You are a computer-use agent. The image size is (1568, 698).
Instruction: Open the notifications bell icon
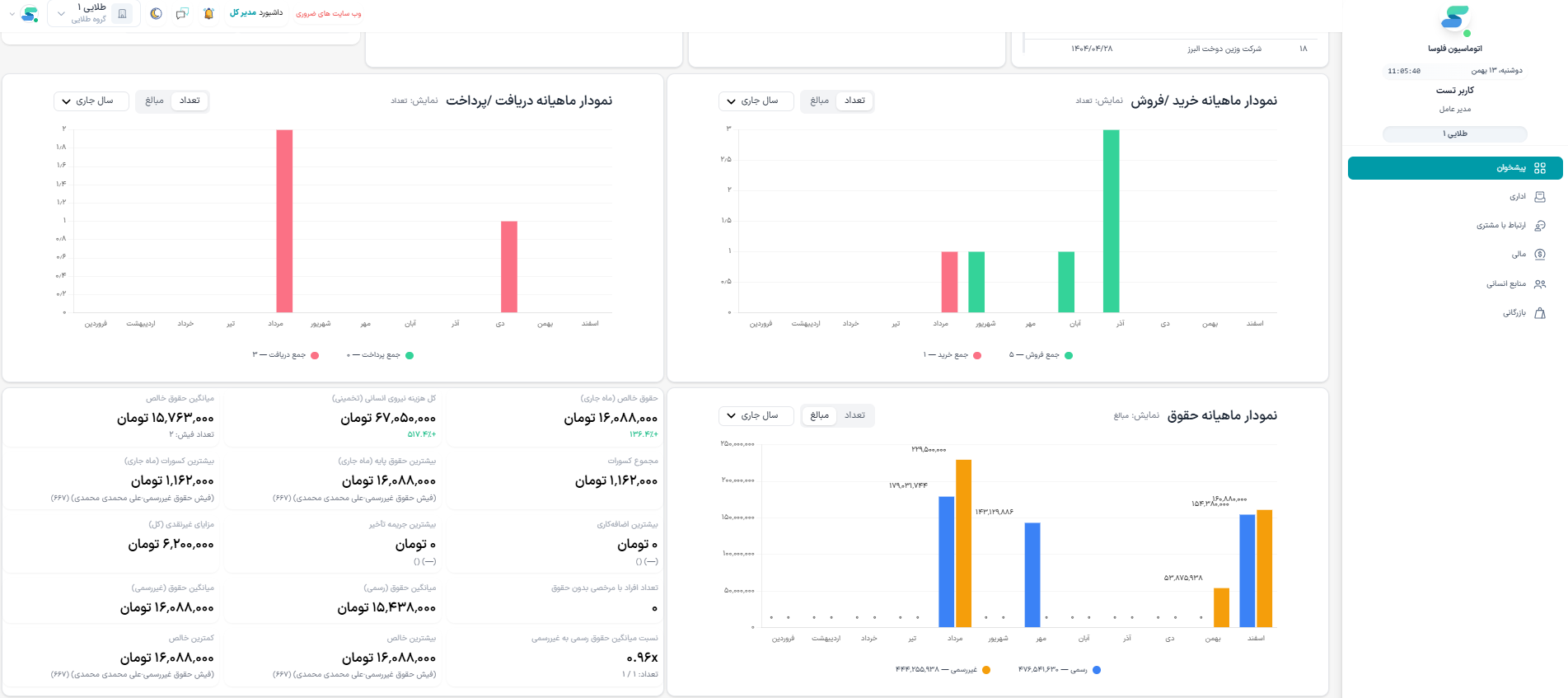click(x=208, y=14)
